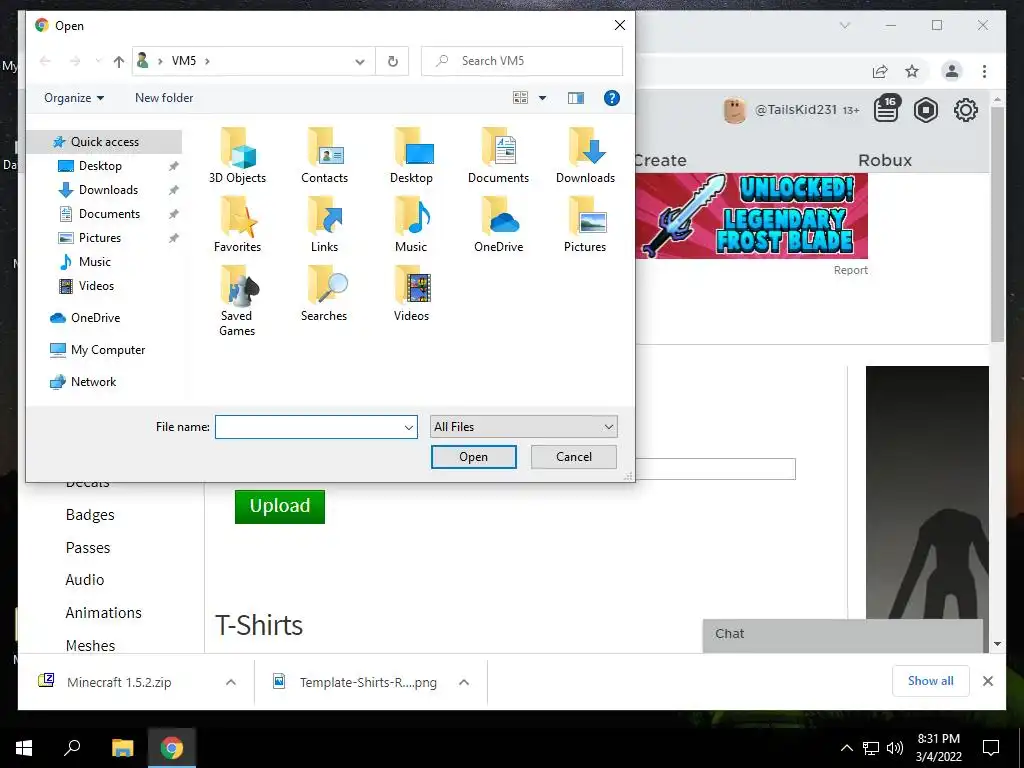Screen dimensions: 1024x768
Task: Select Desktop in navigation pane
Action: click(x=100, y=166)
